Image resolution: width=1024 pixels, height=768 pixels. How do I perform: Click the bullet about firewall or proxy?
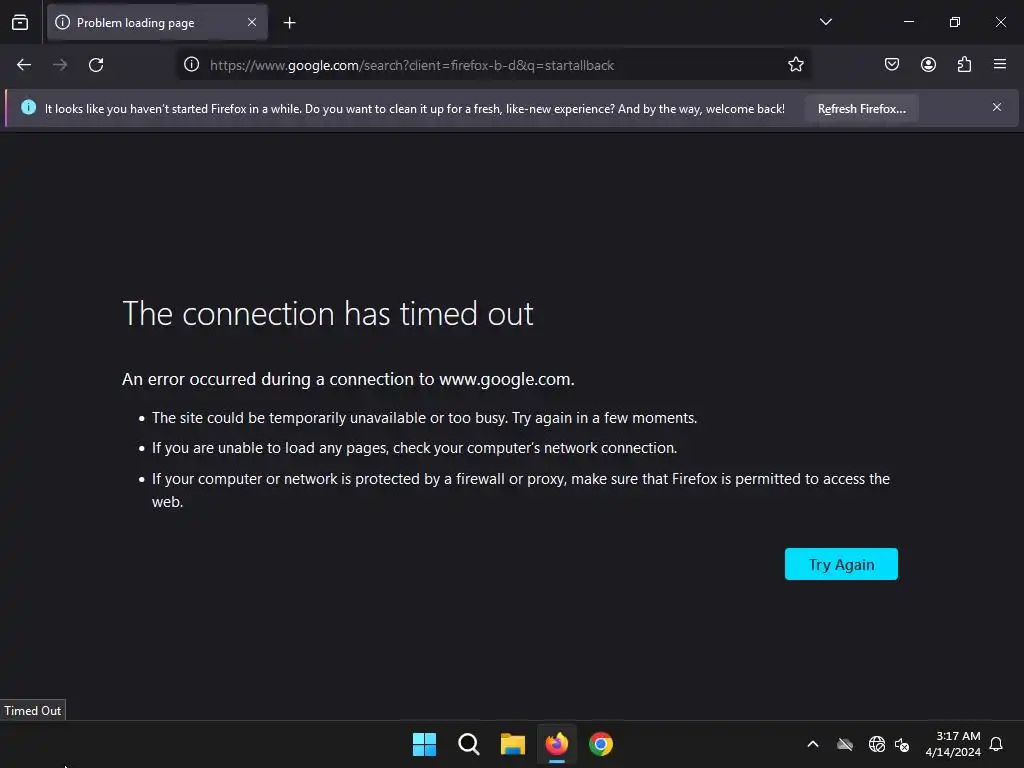(520, 490)
